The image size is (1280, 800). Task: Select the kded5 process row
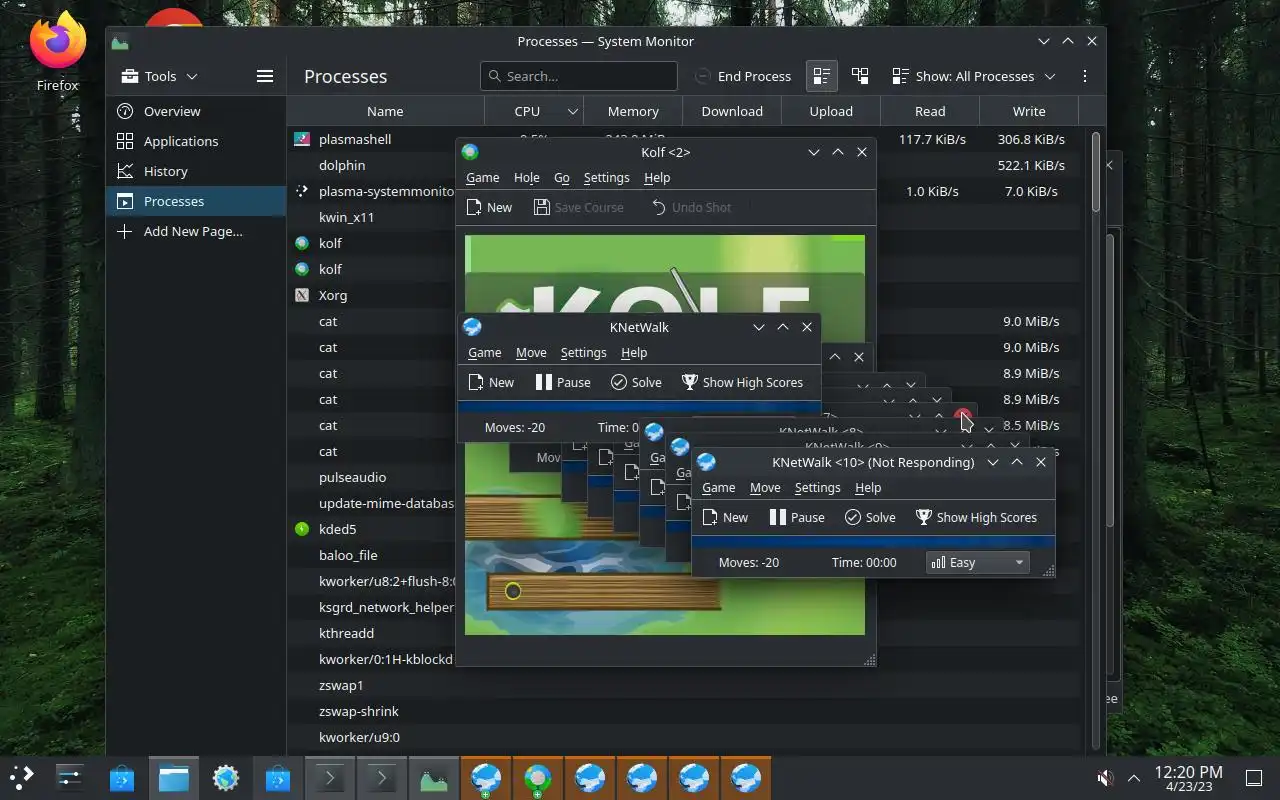pyautogui.click(x=685, y=529)
